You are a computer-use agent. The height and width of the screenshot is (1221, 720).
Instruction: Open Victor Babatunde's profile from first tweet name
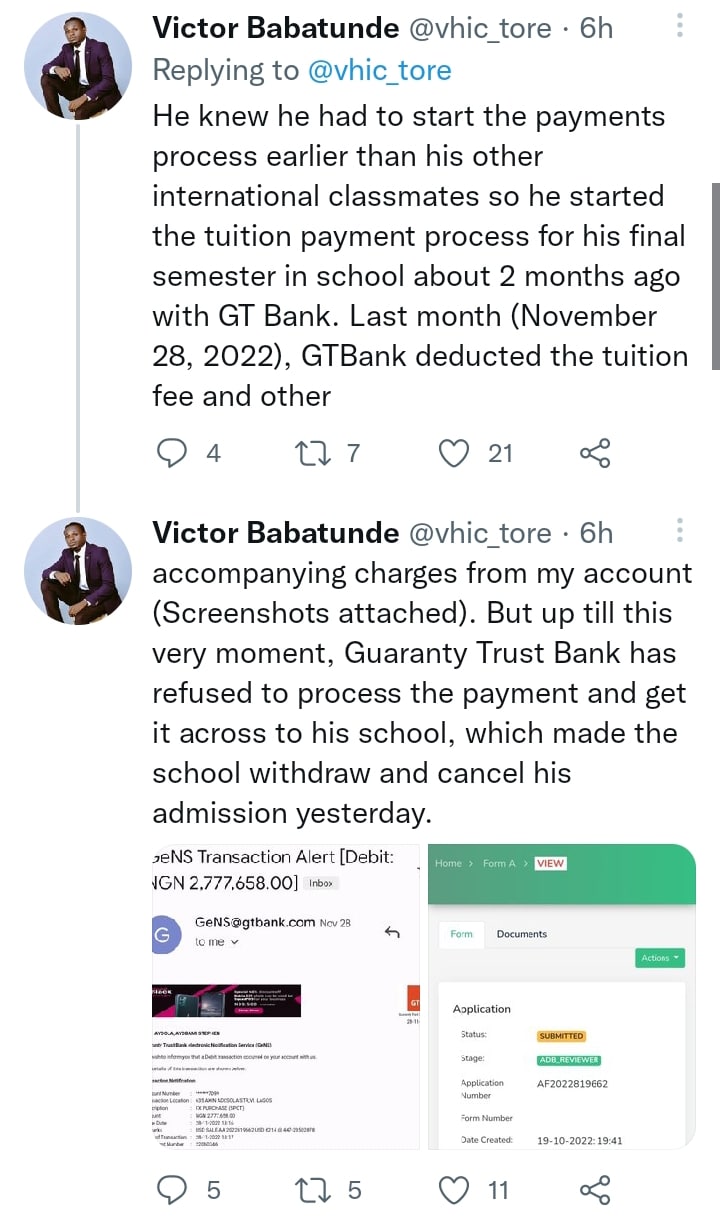tap(276, 28)
